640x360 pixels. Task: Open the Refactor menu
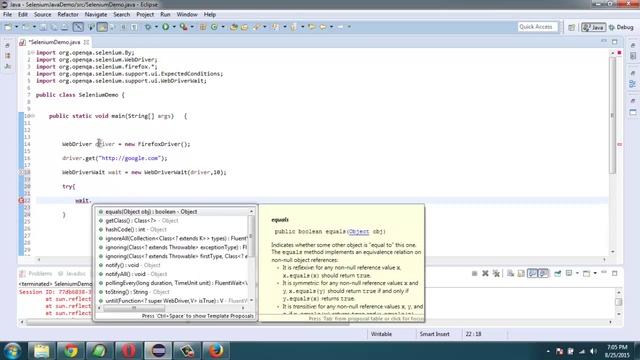[68, 14]
